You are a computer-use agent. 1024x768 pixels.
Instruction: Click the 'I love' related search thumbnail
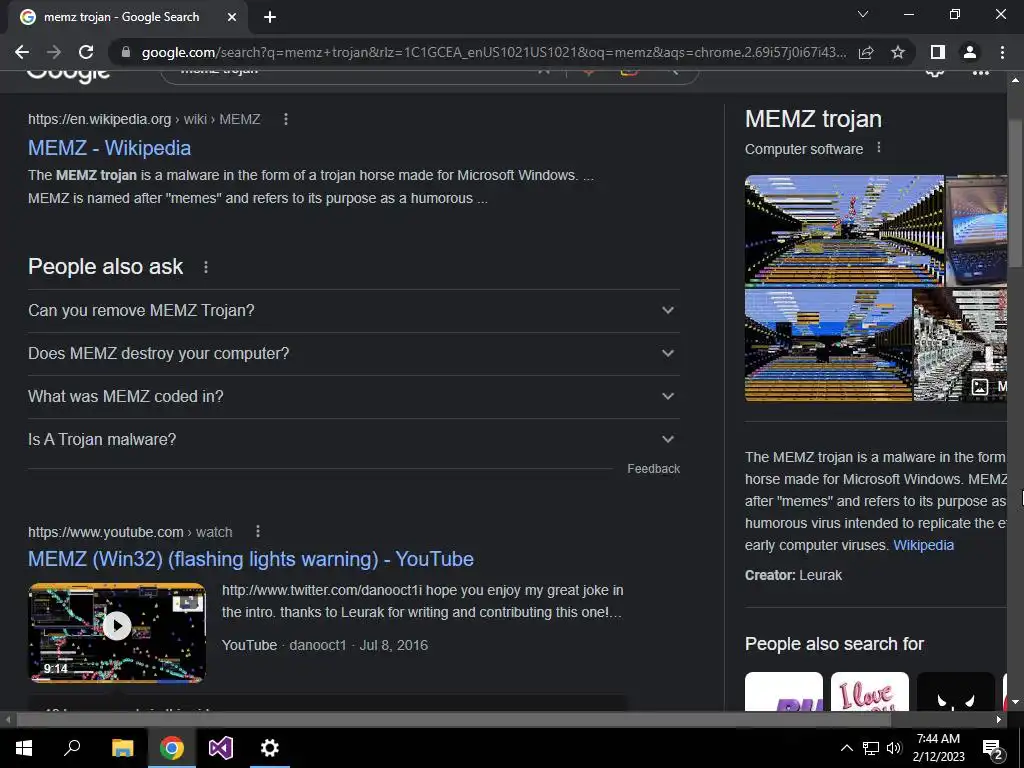pyautogui.click(x=869, y=692)
